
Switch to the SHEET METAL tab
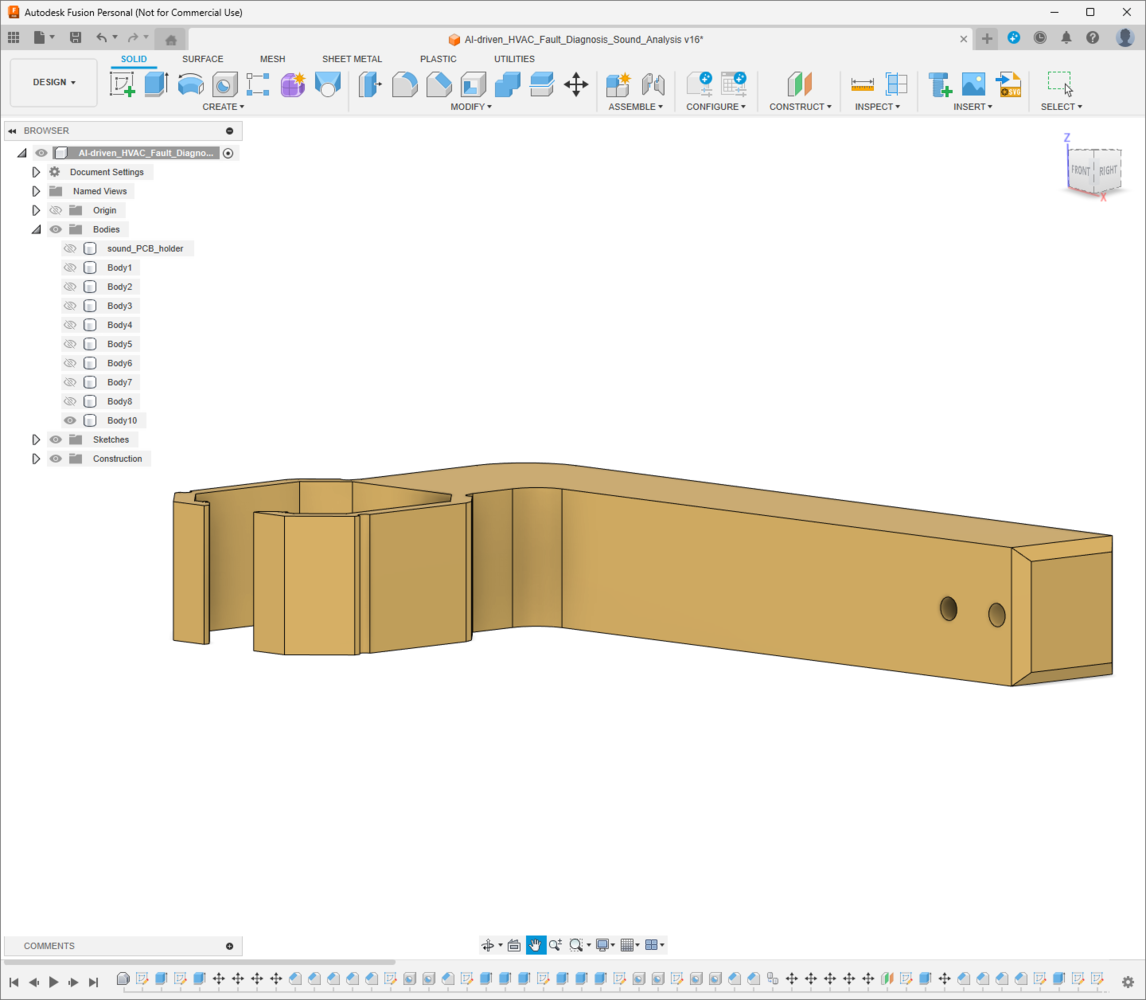point(351,59)
